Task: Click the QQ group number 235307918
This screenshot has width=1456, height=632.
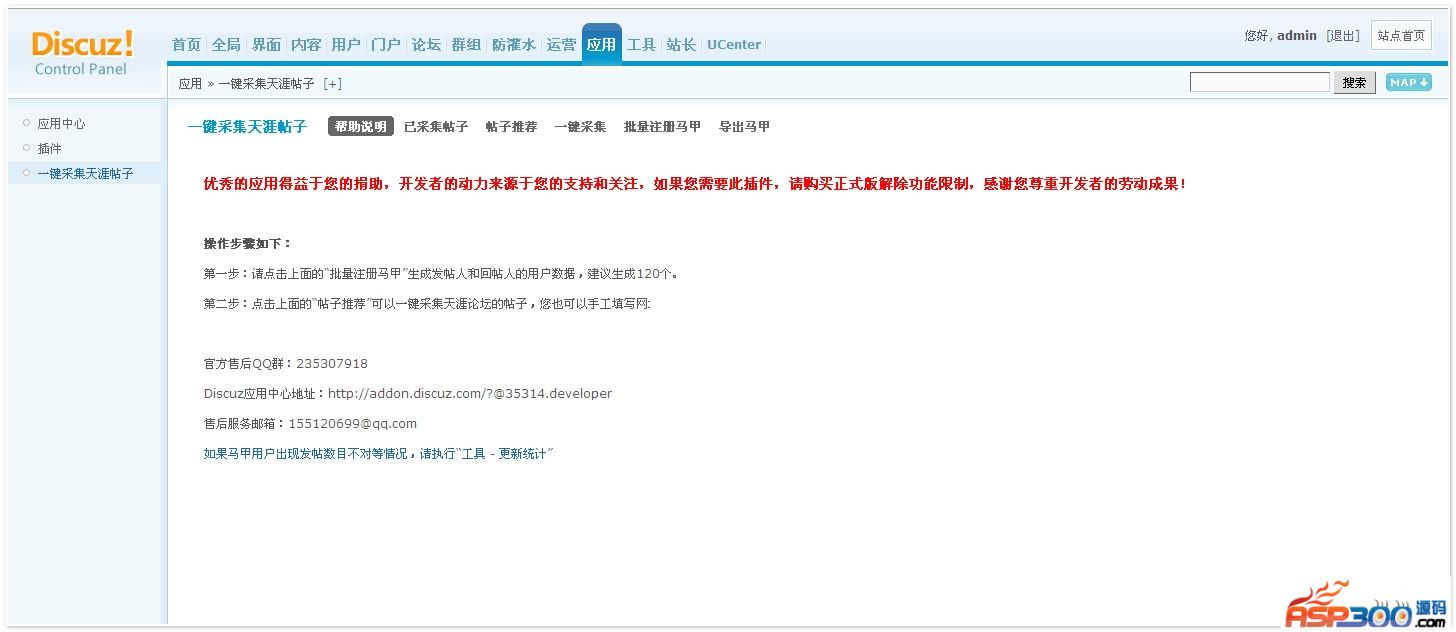Action: 332,364
